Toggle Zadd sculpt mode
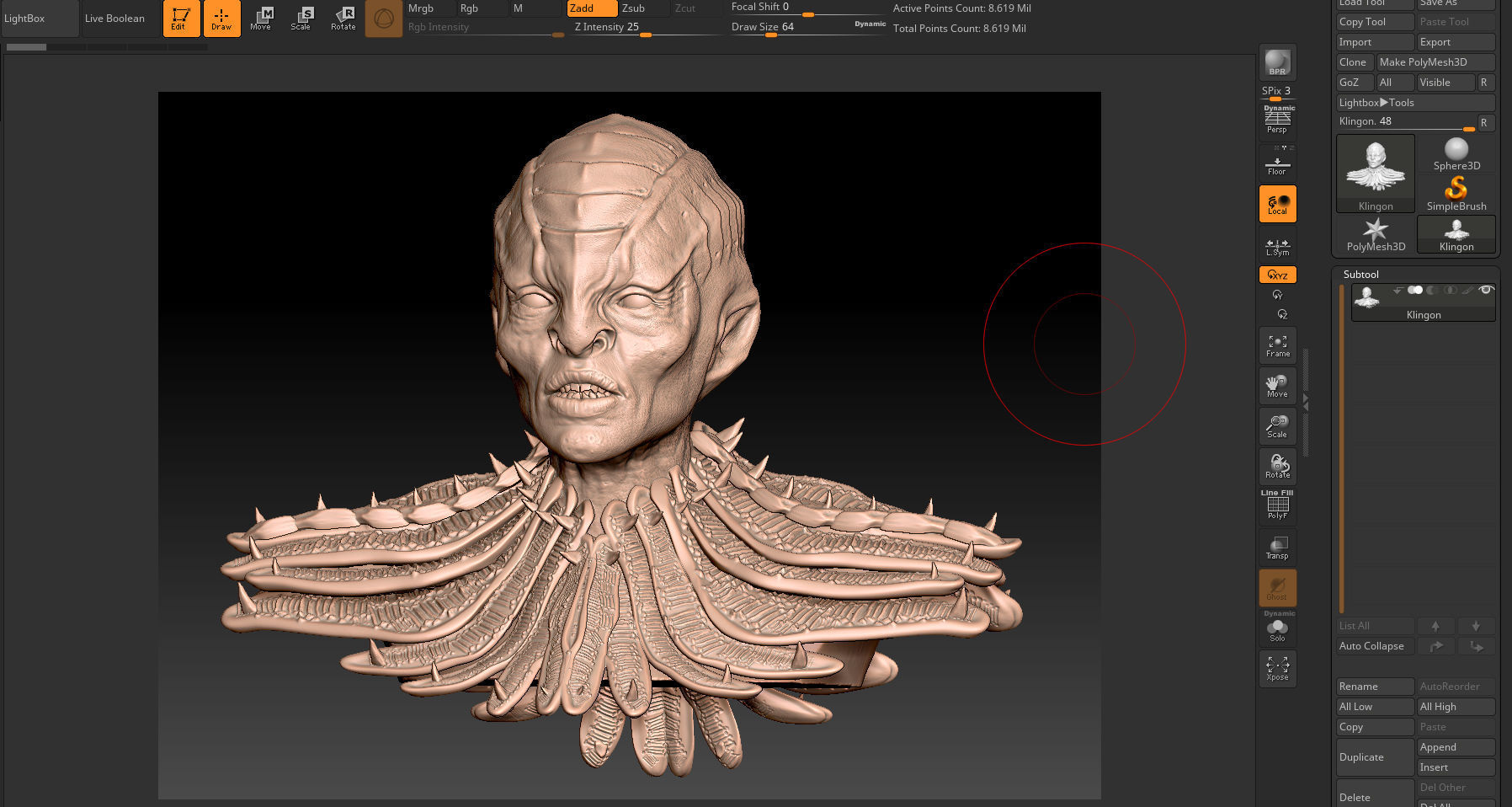The width and height of the screenshot is (1512, 807). pyautogui.click(x=592, y=8)
